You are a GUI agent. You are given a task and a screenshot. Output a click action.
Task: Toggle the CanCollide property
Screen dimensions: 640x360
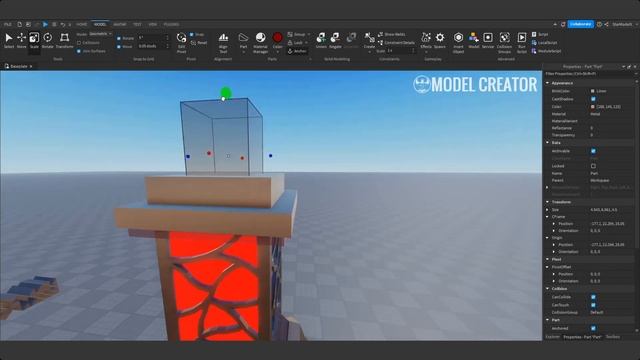pyautogui.click(x=593, y=297)
